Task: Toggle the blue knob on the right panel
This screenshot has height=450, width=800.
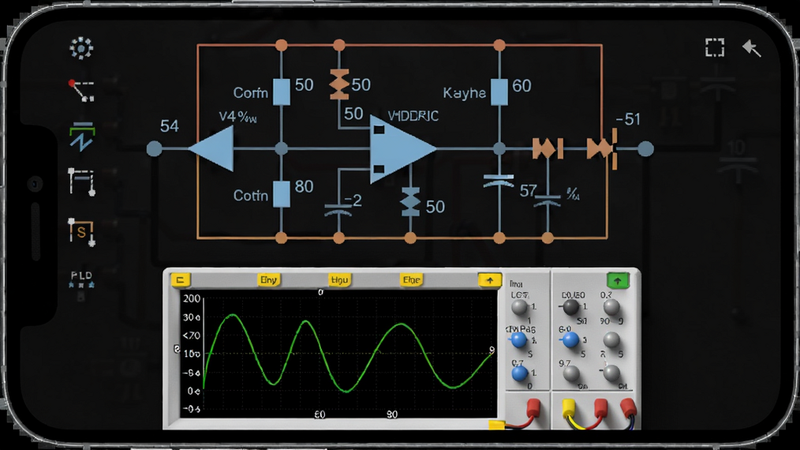Action: [x=570, y=339]
